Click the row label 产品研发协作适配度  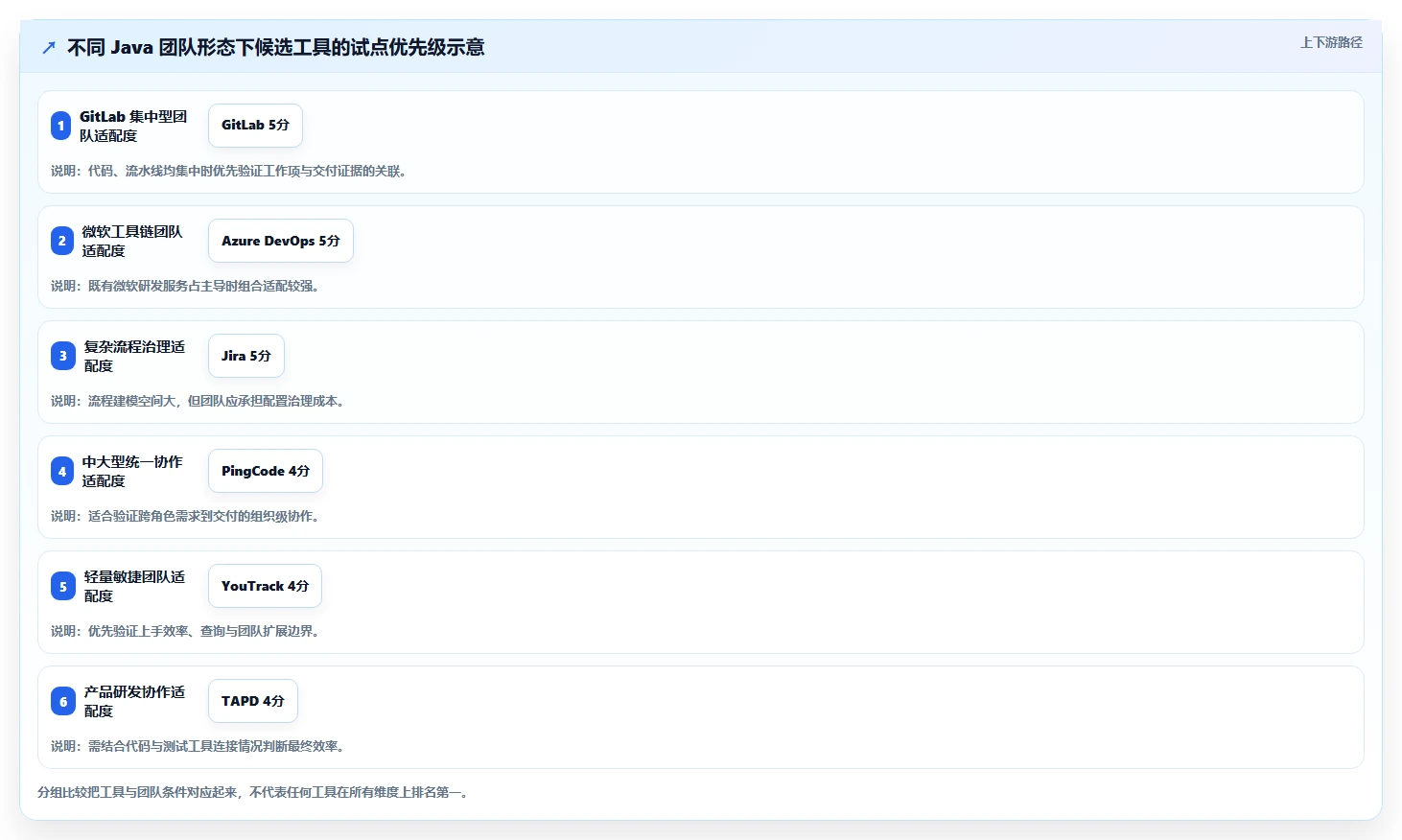135,701
